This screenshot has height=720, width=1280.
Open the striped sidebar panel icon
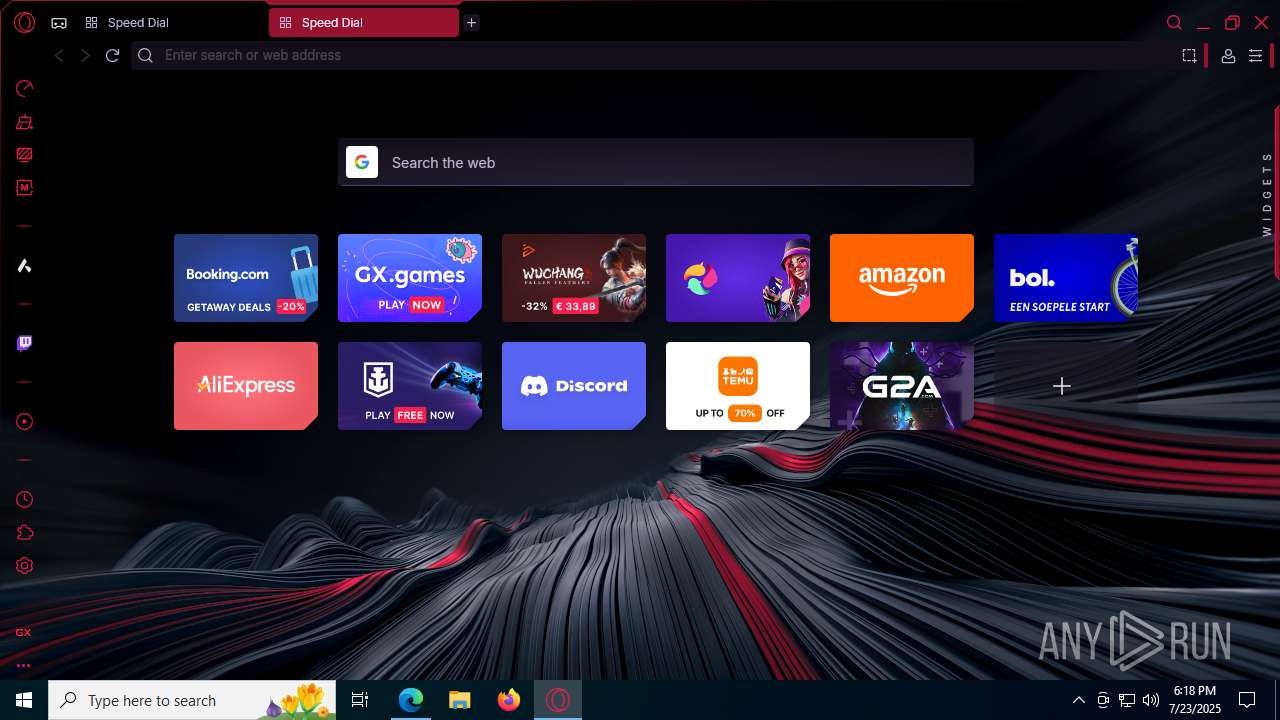pos(24,155)
